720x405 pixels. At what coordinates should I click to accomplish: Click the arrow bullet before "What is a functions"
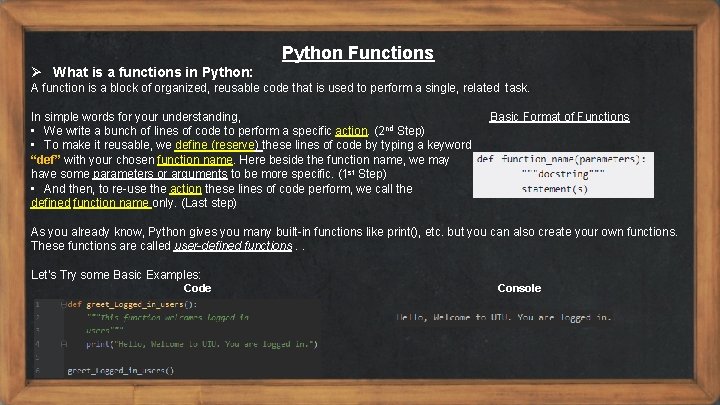click(36, 72)
